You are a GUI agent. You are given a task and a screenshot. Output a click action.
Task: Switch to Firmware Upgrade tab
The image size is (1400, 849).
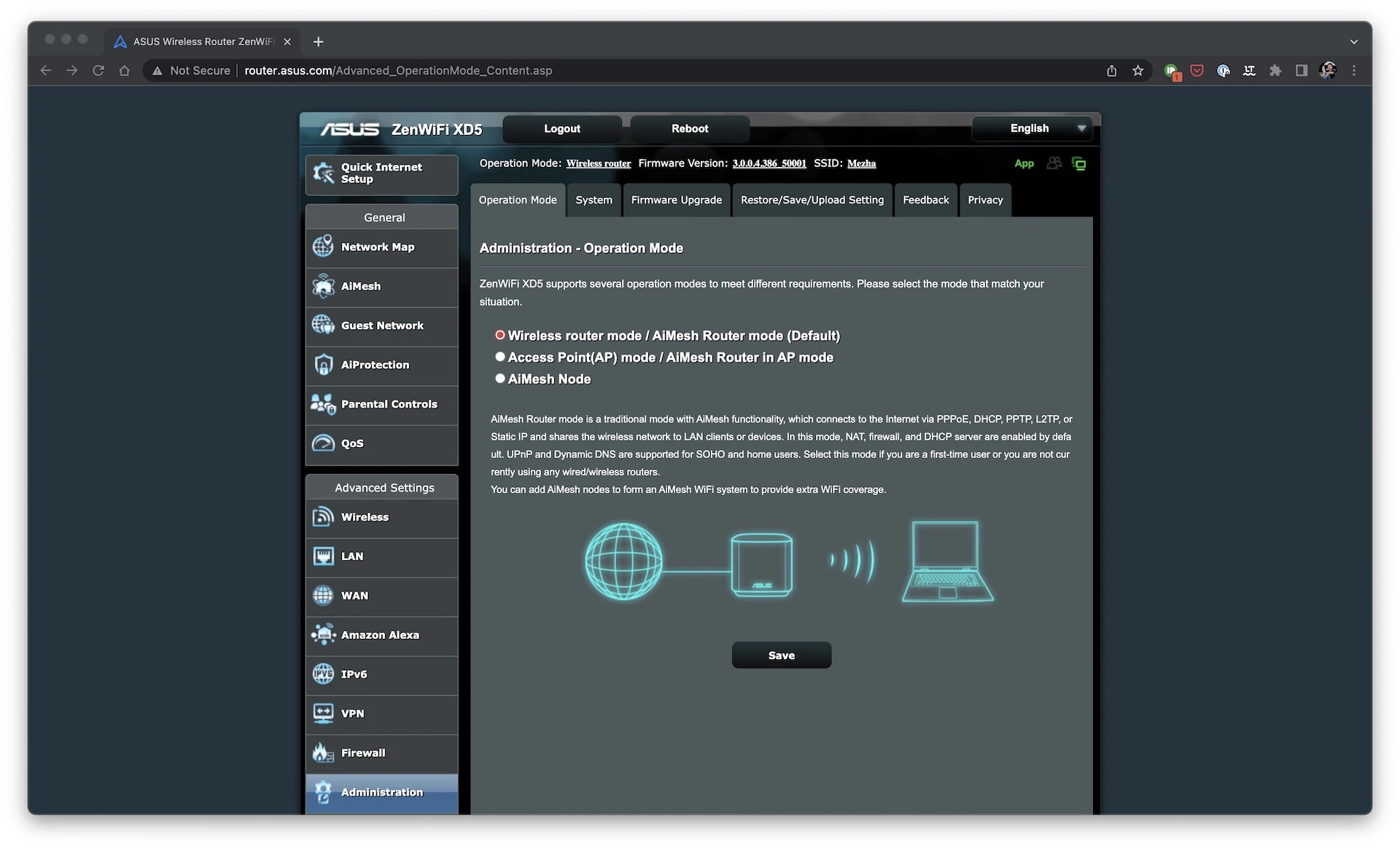click(x=677, y=200)
